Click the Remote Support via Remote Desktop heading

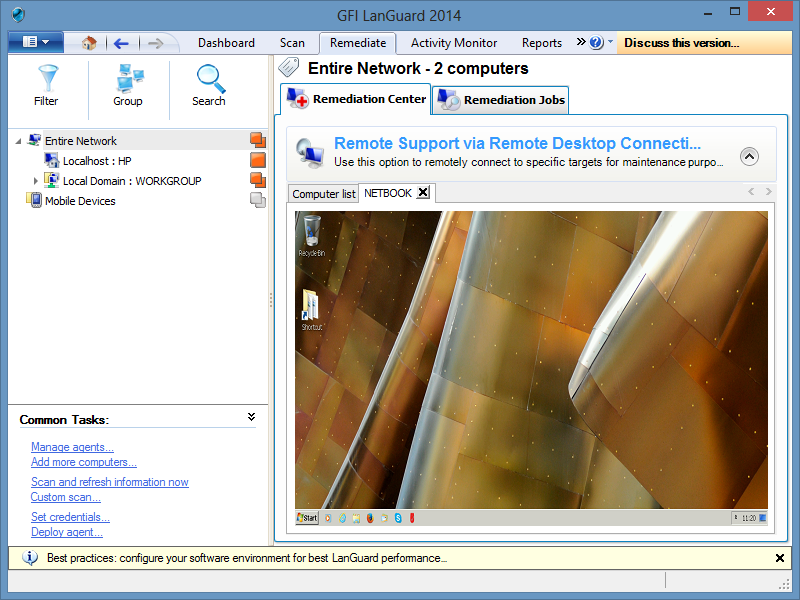tap(517, 143)
